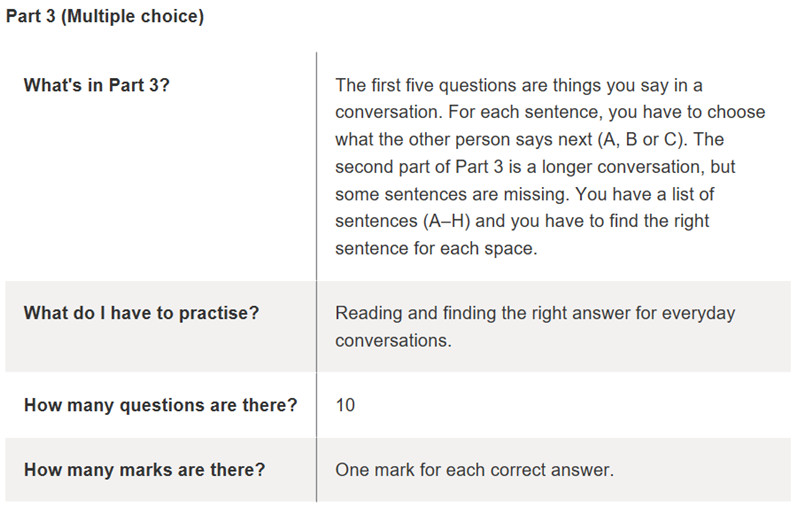The width and height of the screenshot is (798, 508).
Task: Click the "(A–H)" sentence range text
Action: pyautogui.click(x=449, y=222)
